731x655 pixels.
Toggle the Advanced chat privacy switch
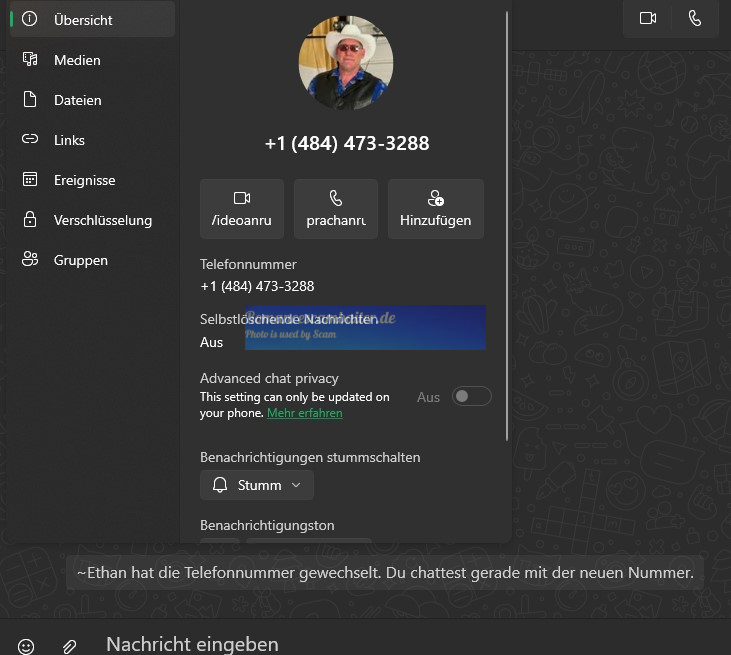[471, 397]
